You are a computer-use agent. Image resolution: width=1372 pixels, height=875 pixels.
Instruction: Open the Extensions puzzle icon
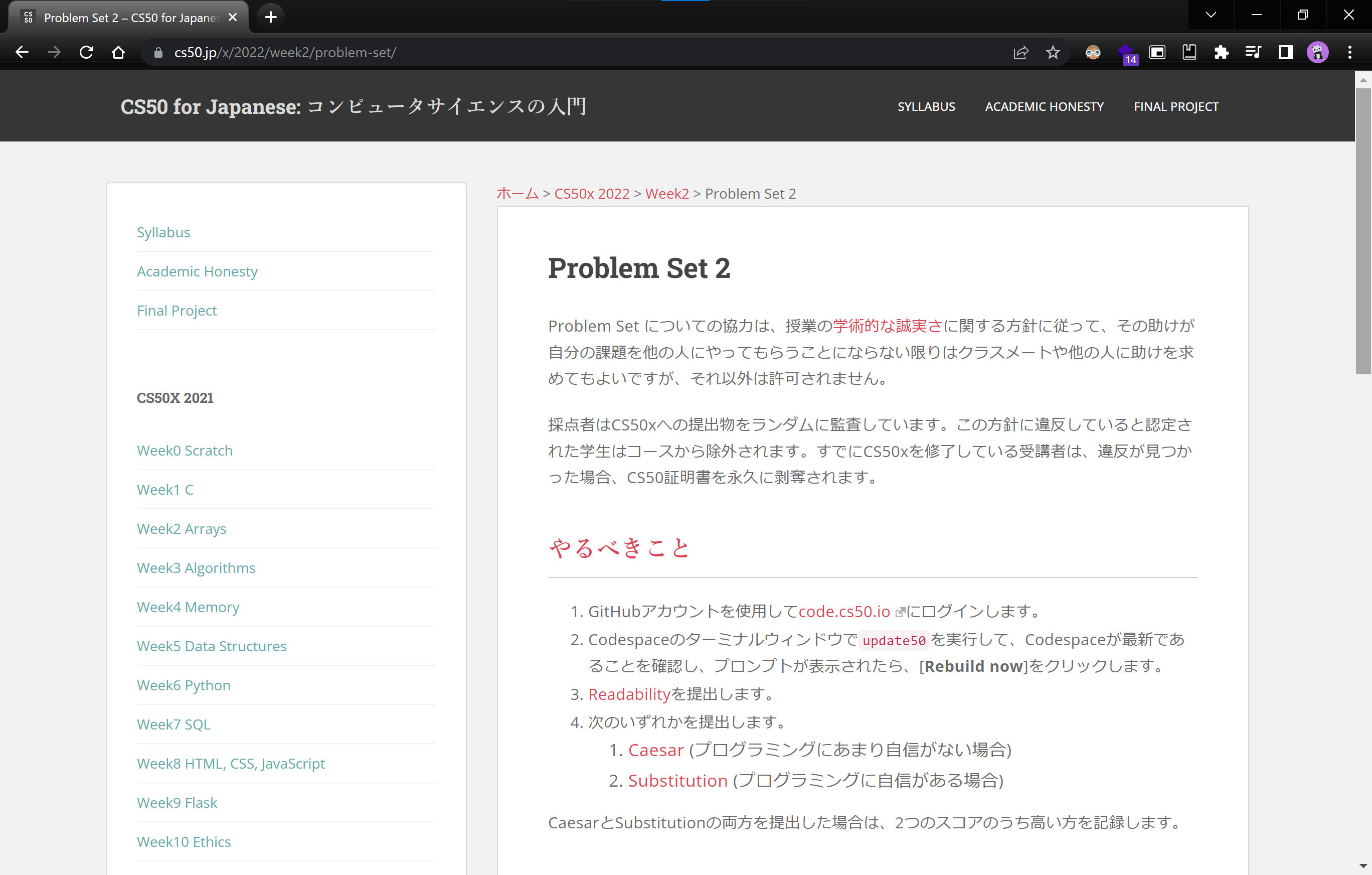[x=1221, y=53]
